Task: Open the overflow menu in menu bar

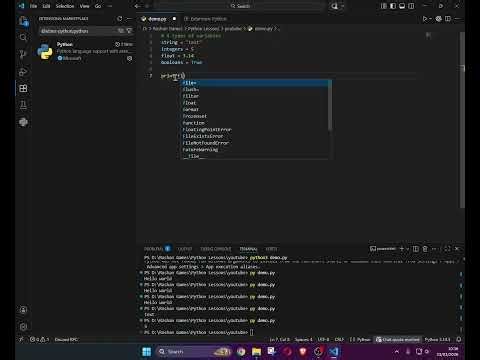Action: [x=110, y=6]
